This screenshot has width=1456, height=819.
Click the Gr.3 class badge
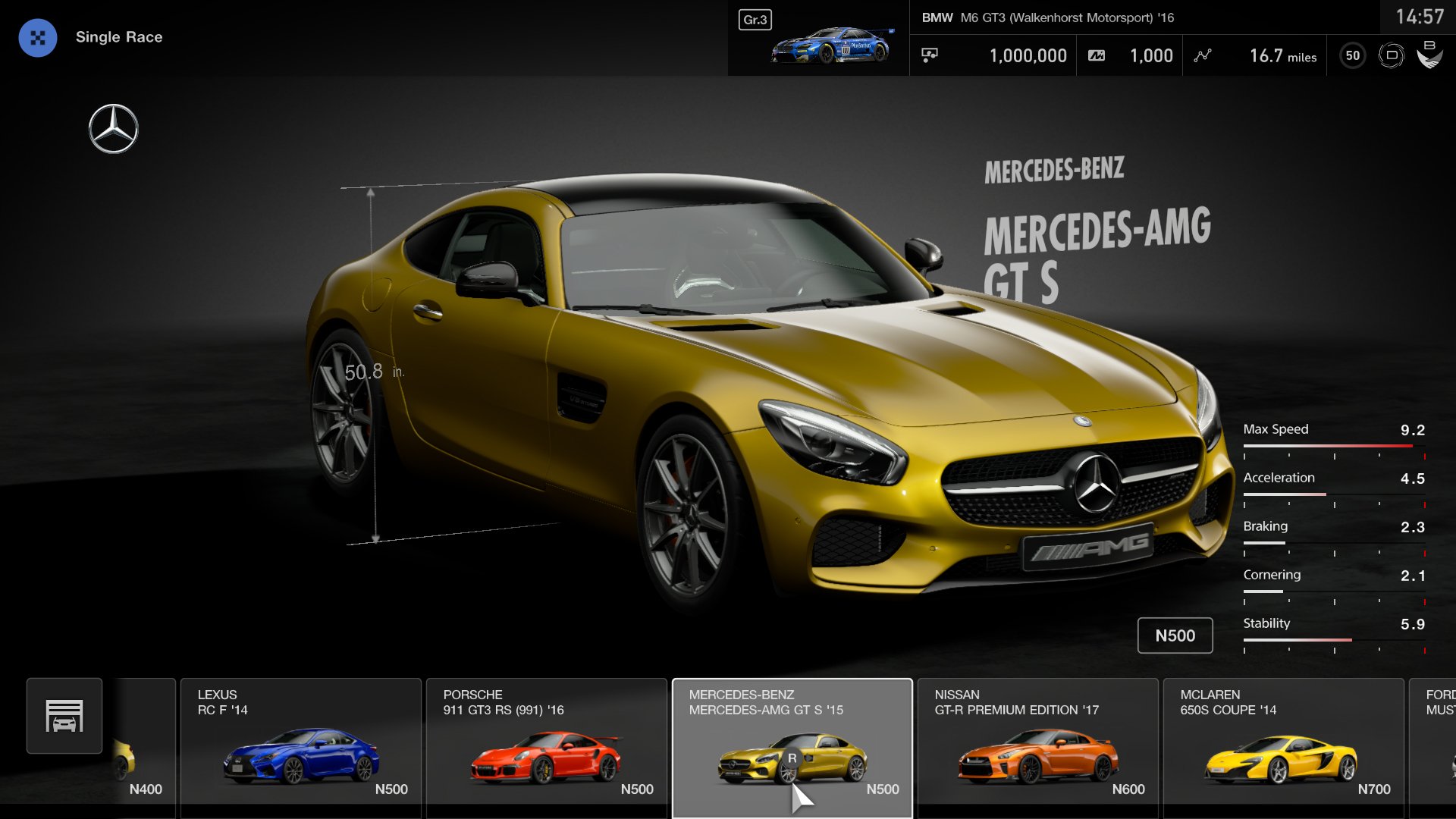click(755, 20)
